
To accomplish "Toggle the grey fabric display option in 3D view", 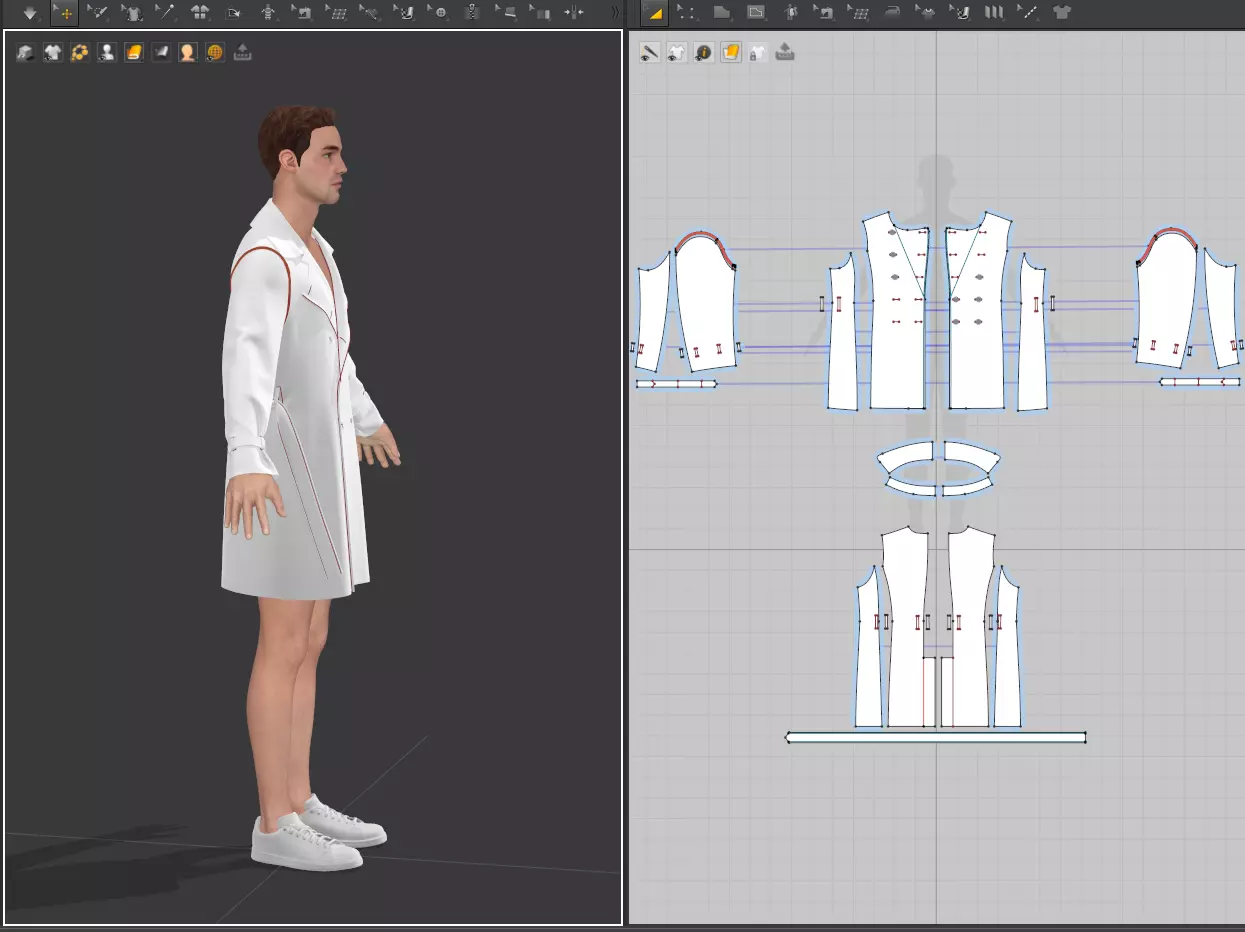I will coord(161,53).
